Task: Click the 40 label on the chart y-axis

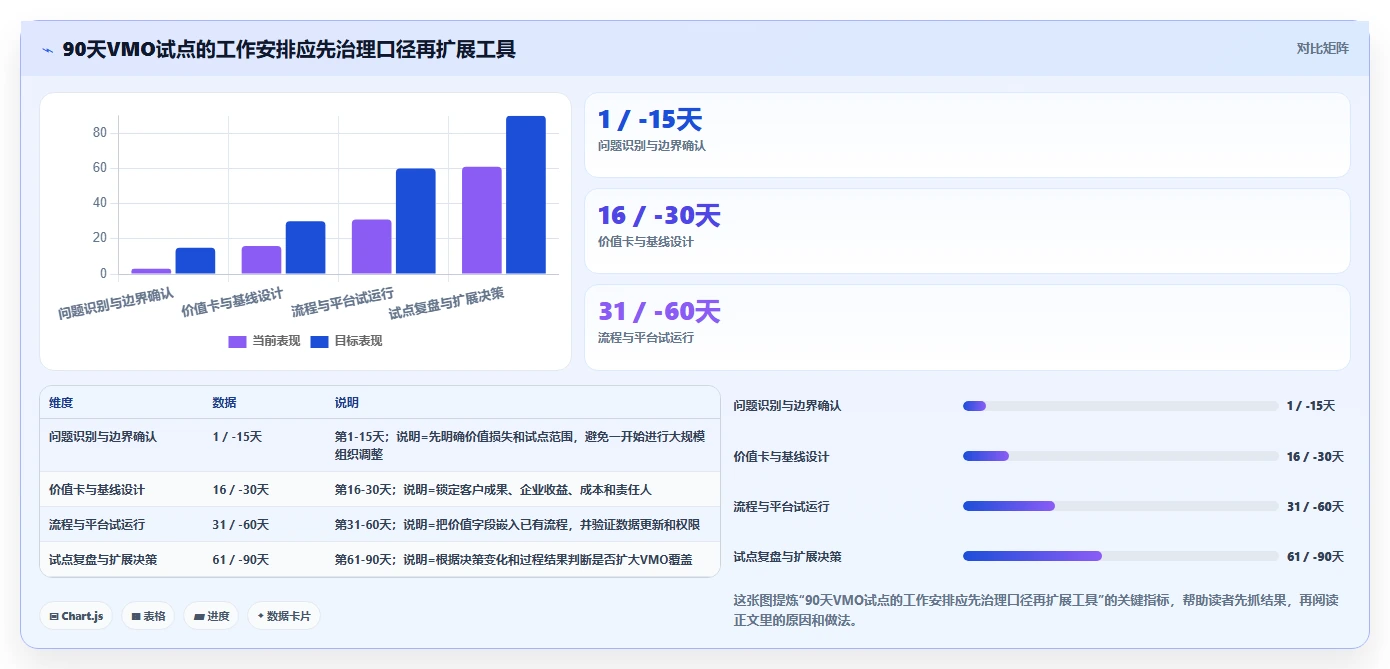Action: click(100, 203)
